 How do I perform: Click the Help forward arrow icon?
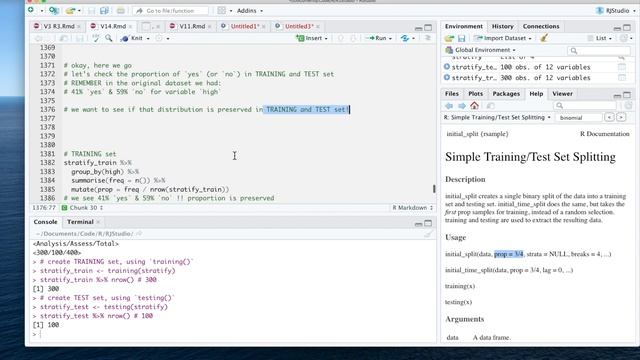click(462, 106)
